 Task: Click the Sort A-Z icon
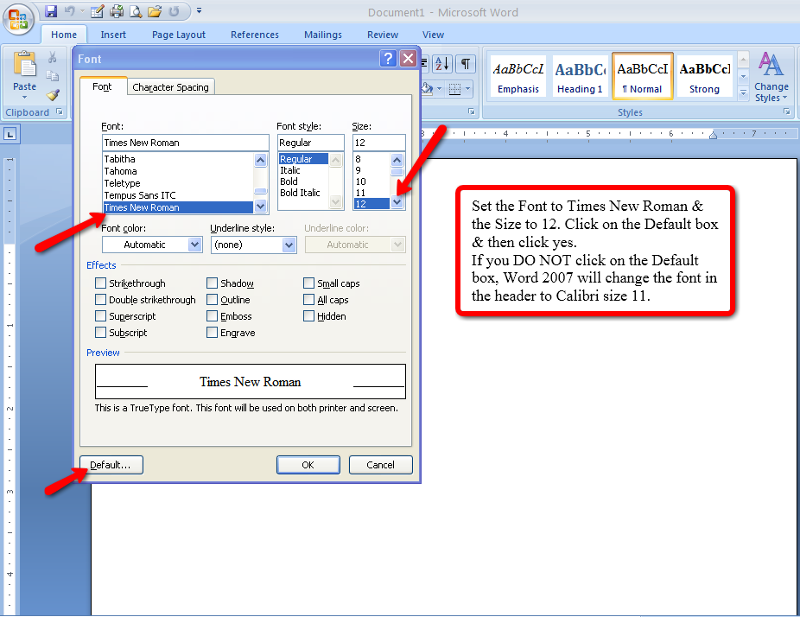pos(442,64)
